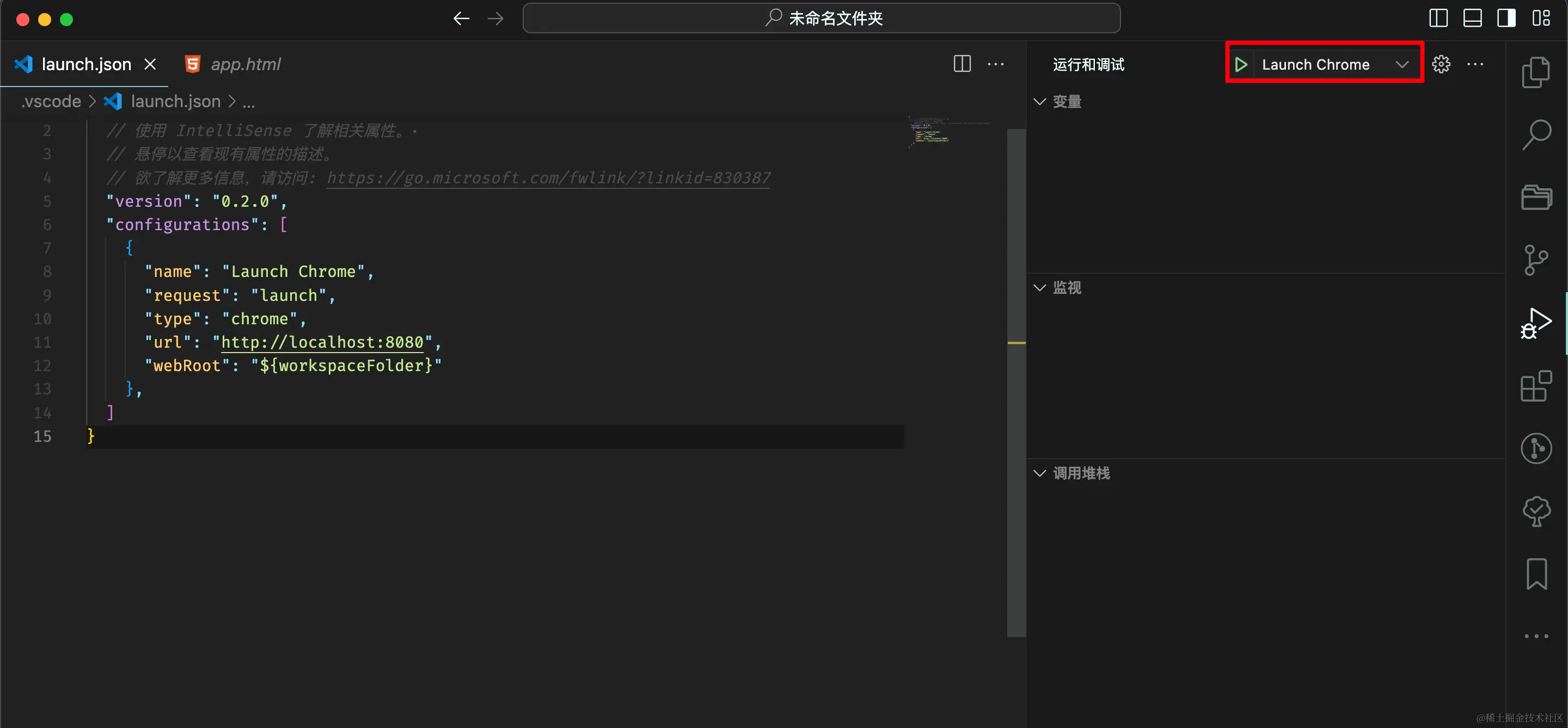Click the 未命名文件夹 command search box
The image size is (1568, 728).
tap(821, 18)
